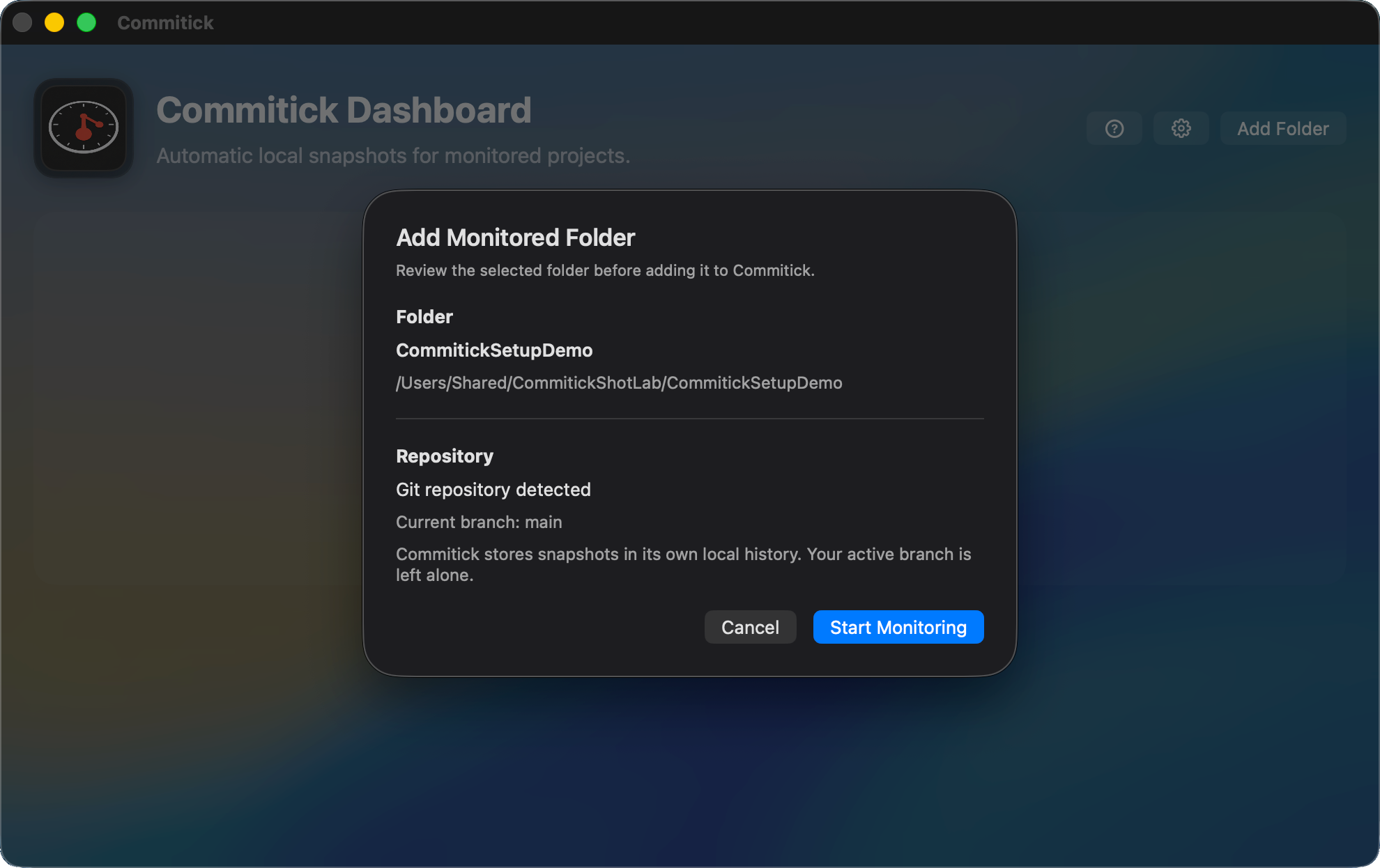
Task: Open help via the question mark icon
Action: coord(1114,128)
